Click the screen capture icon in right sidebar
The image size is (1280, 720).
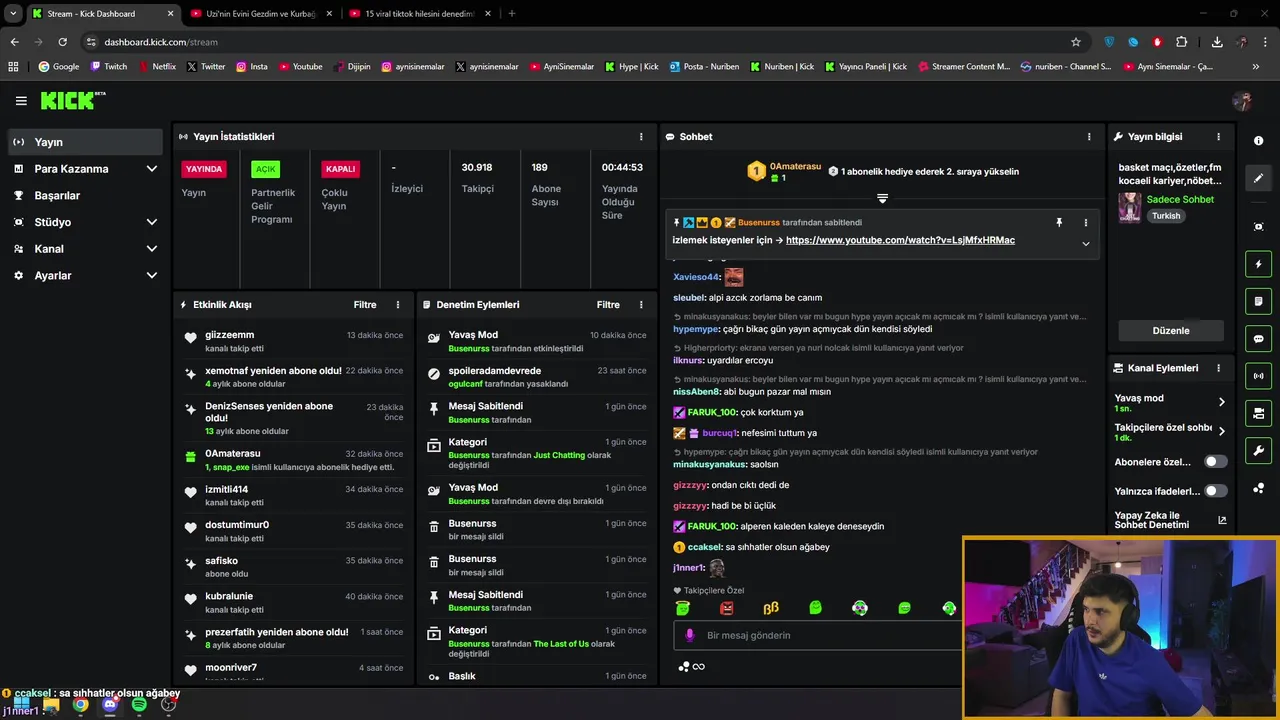(x=1258, y=227)
